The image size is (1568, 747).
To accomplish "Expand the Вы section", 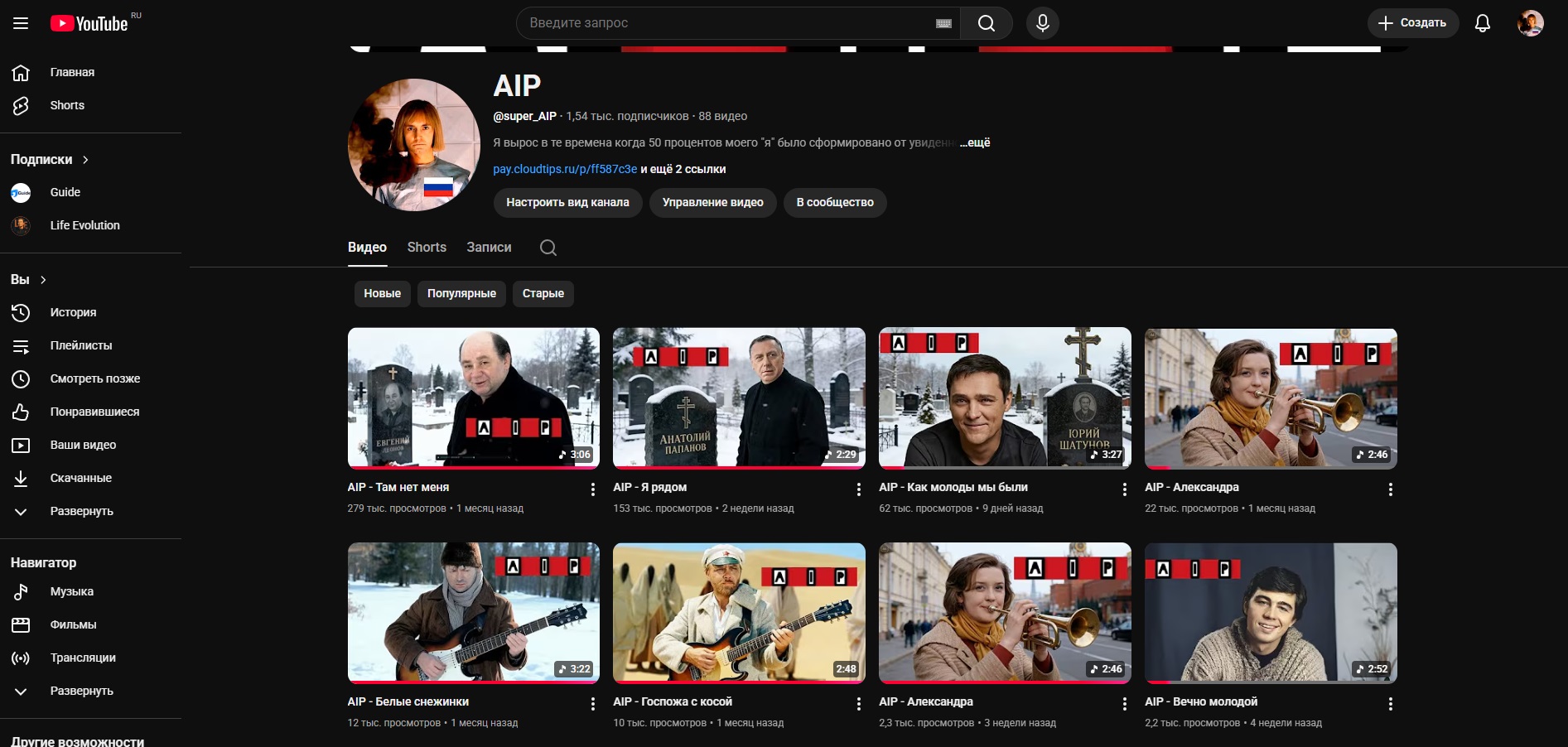I will point(28,279).
